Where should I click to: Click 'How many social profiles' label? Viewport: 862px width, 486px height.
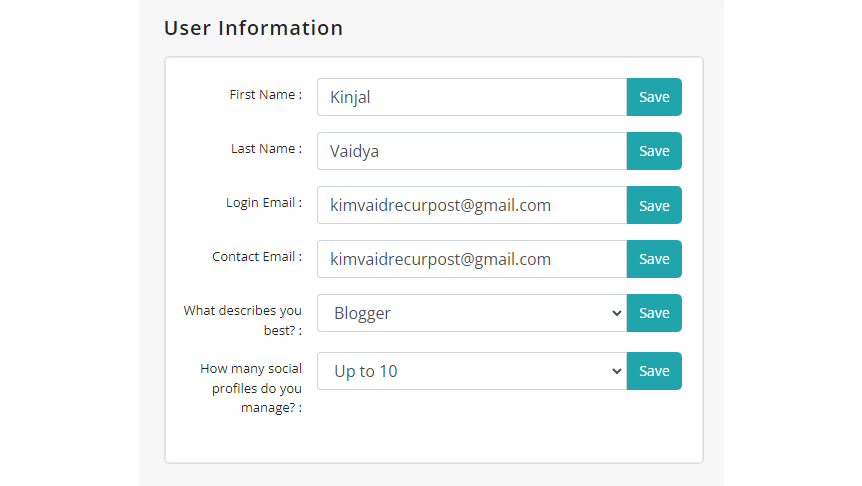[251, 388]
